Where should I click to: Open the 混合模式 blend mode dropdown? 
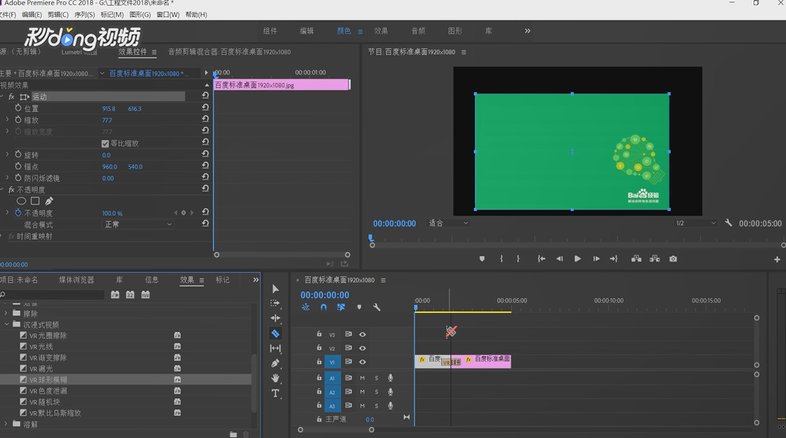[x=137, y=225]
